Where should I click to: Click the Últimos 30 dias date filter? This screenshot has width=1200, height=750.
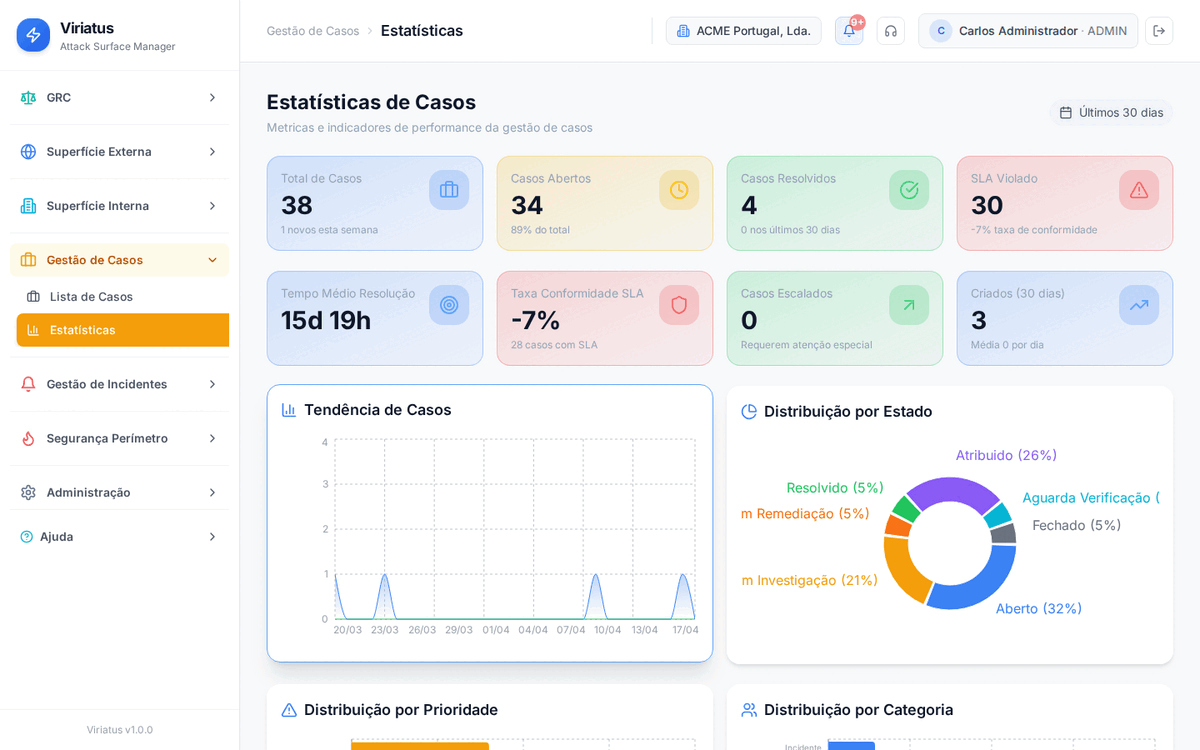click(1111, 112)
